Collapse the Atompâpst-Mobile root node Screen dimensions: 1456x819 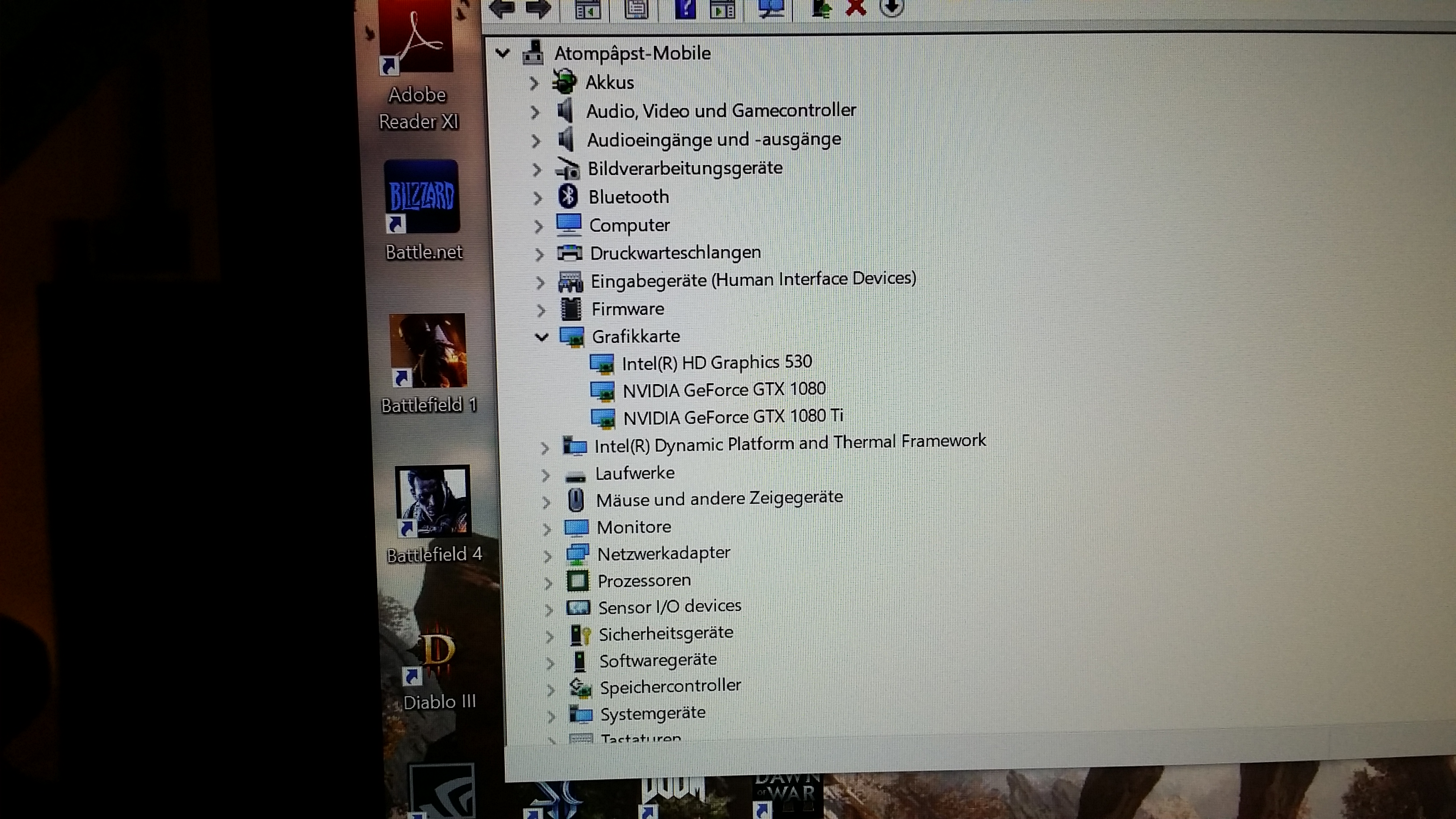coord(502,54)
